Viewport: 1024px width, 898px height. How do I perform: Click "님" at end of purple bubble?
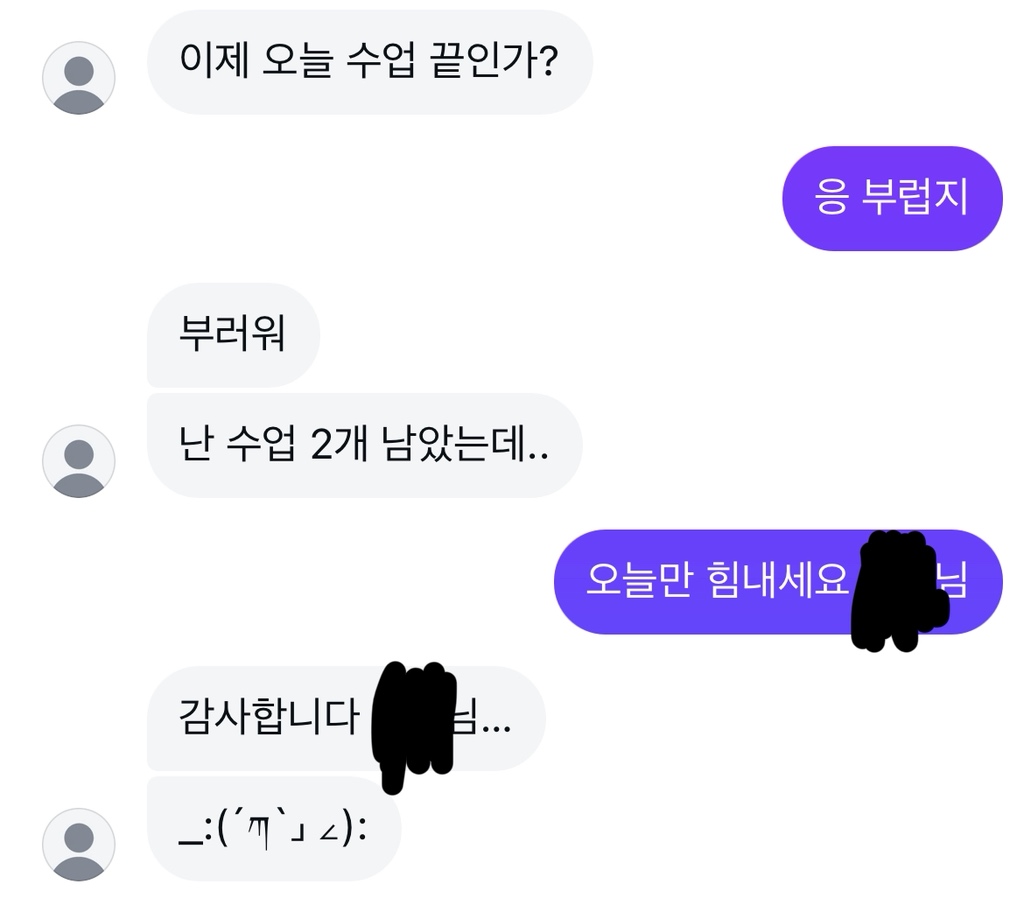[956, 581]
